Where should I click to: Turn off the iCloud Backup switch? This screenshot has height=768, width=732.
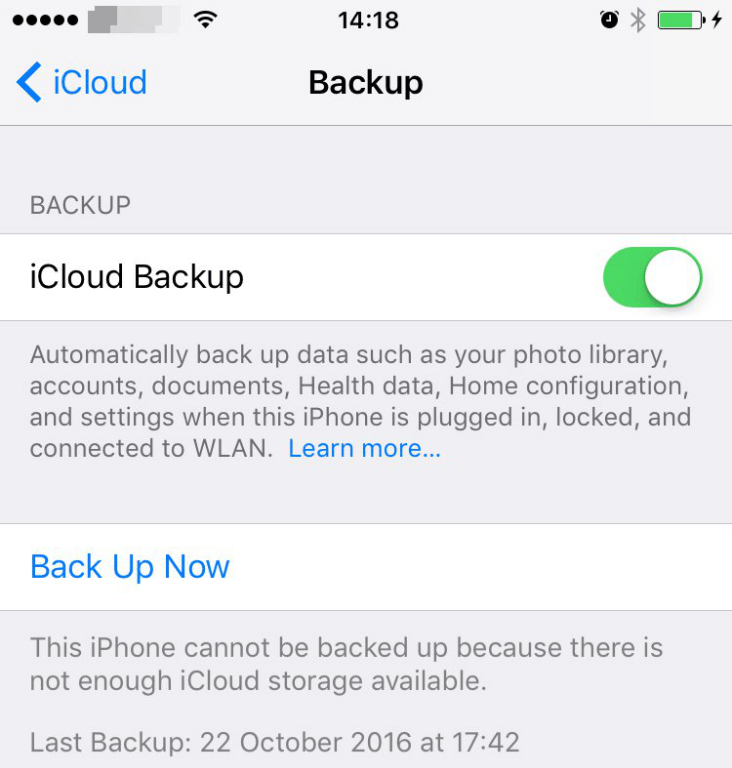tap(652, 277)
